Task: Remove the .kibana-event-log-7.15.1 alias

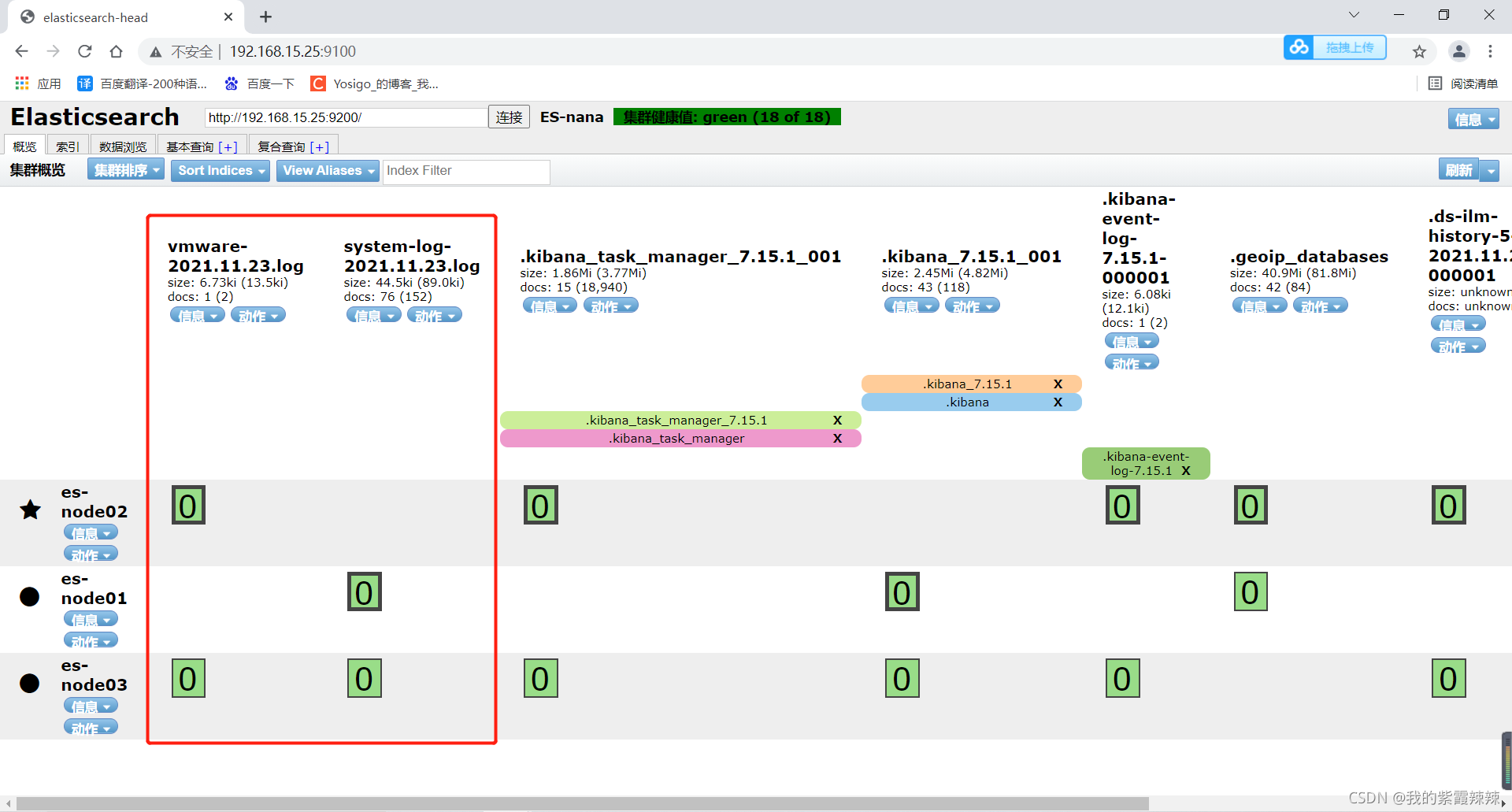Action: tap(1185, 471)
